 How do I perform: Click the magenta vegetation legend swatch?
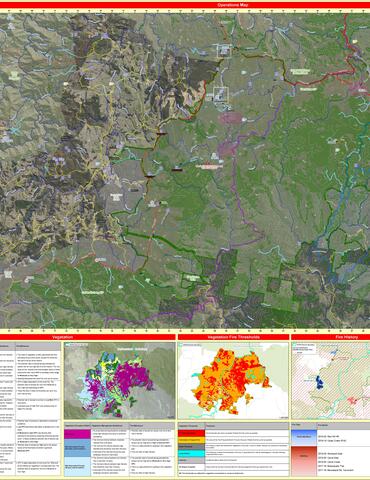(x=77, y=434)
